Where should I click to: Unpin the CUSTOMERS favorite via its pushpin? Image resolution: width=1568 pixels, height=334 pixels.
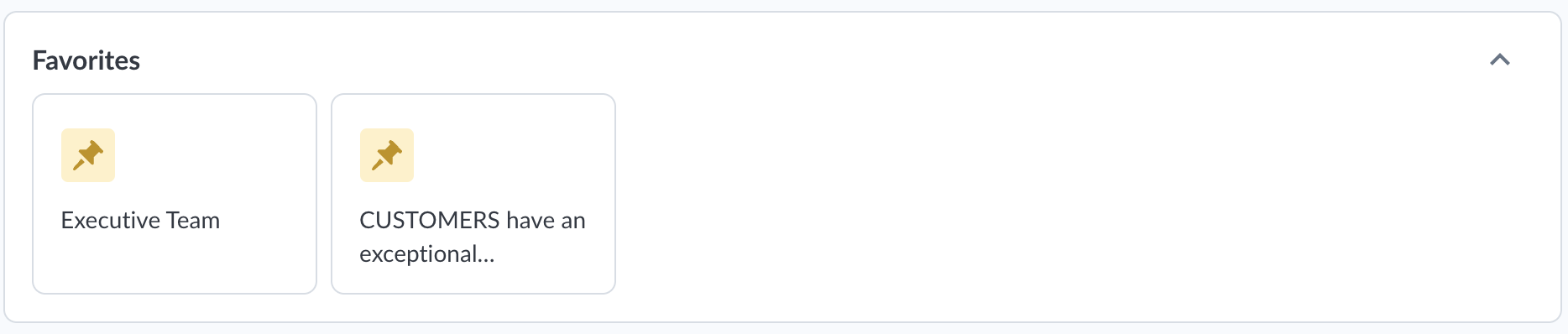(387, 155)
